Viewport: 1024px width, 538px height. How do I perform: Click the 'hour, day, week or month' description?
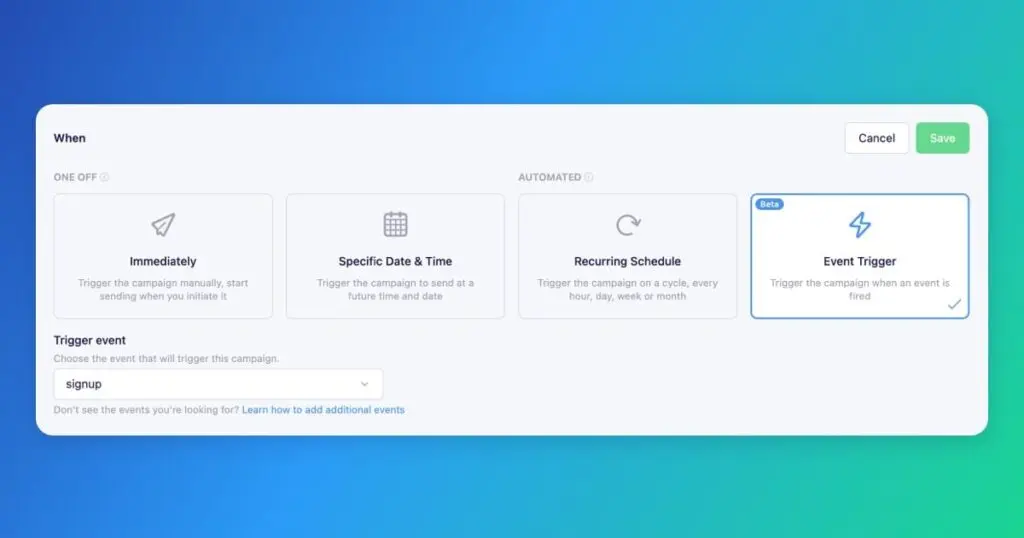point(628,296)
